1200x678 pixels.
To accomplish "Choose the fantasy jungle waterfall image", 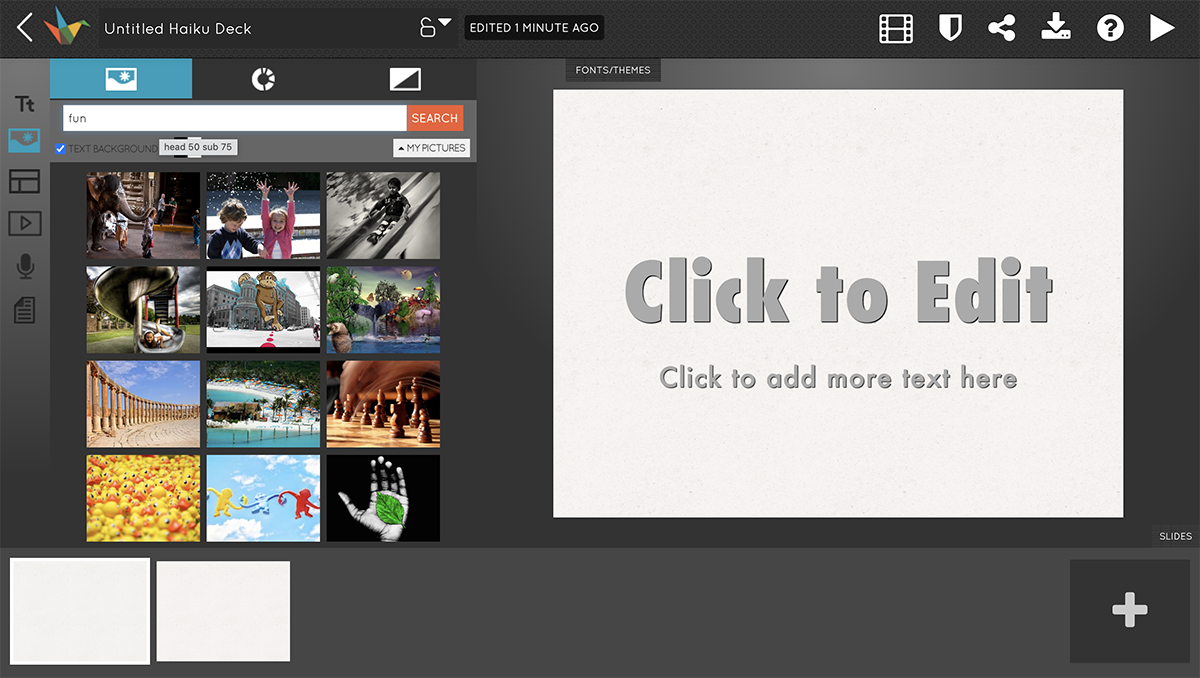I will (x=383, y=309).
